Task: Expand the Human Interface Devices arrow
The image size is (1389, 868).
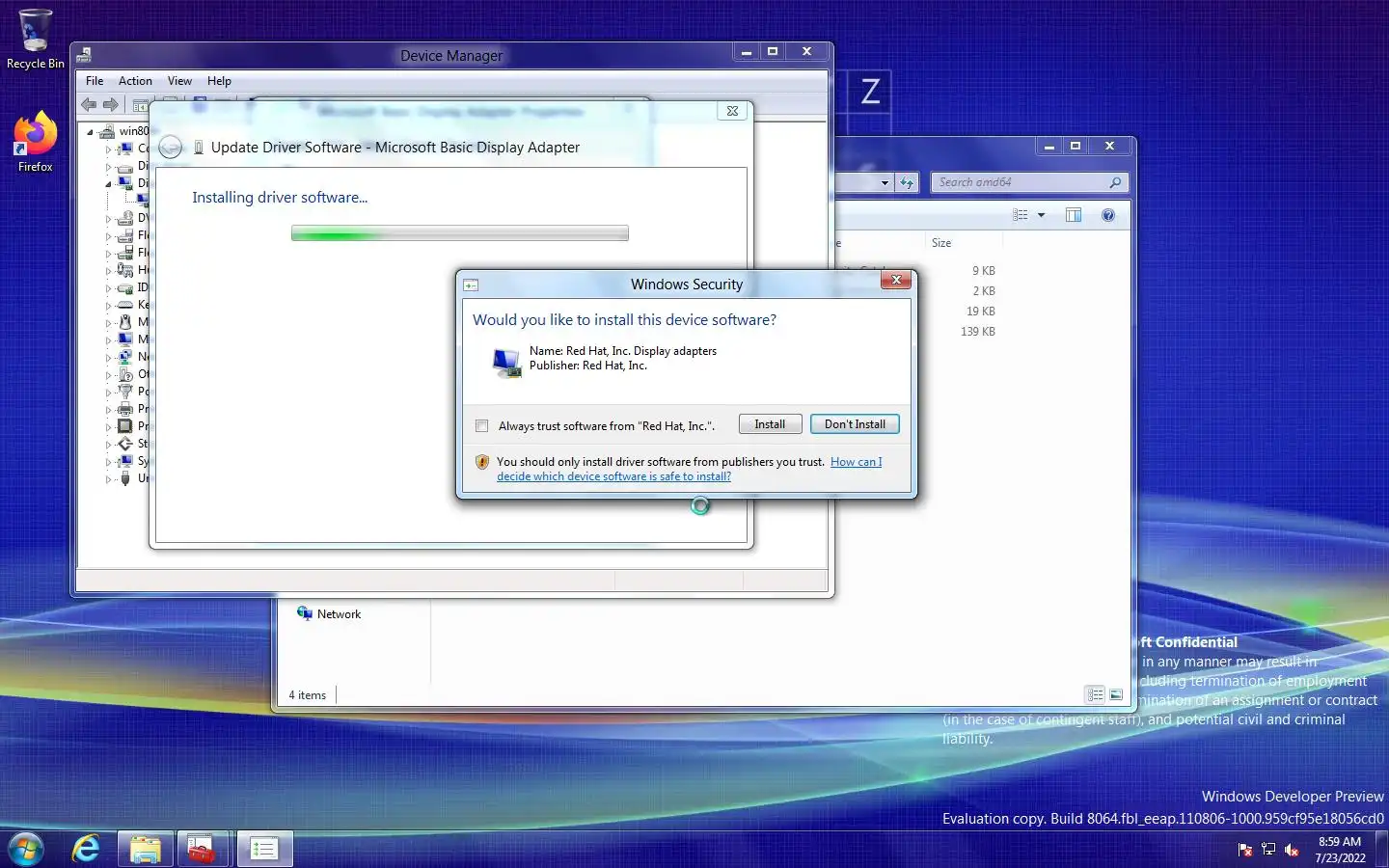Action: pyautogui.click(x=108, y=270)
